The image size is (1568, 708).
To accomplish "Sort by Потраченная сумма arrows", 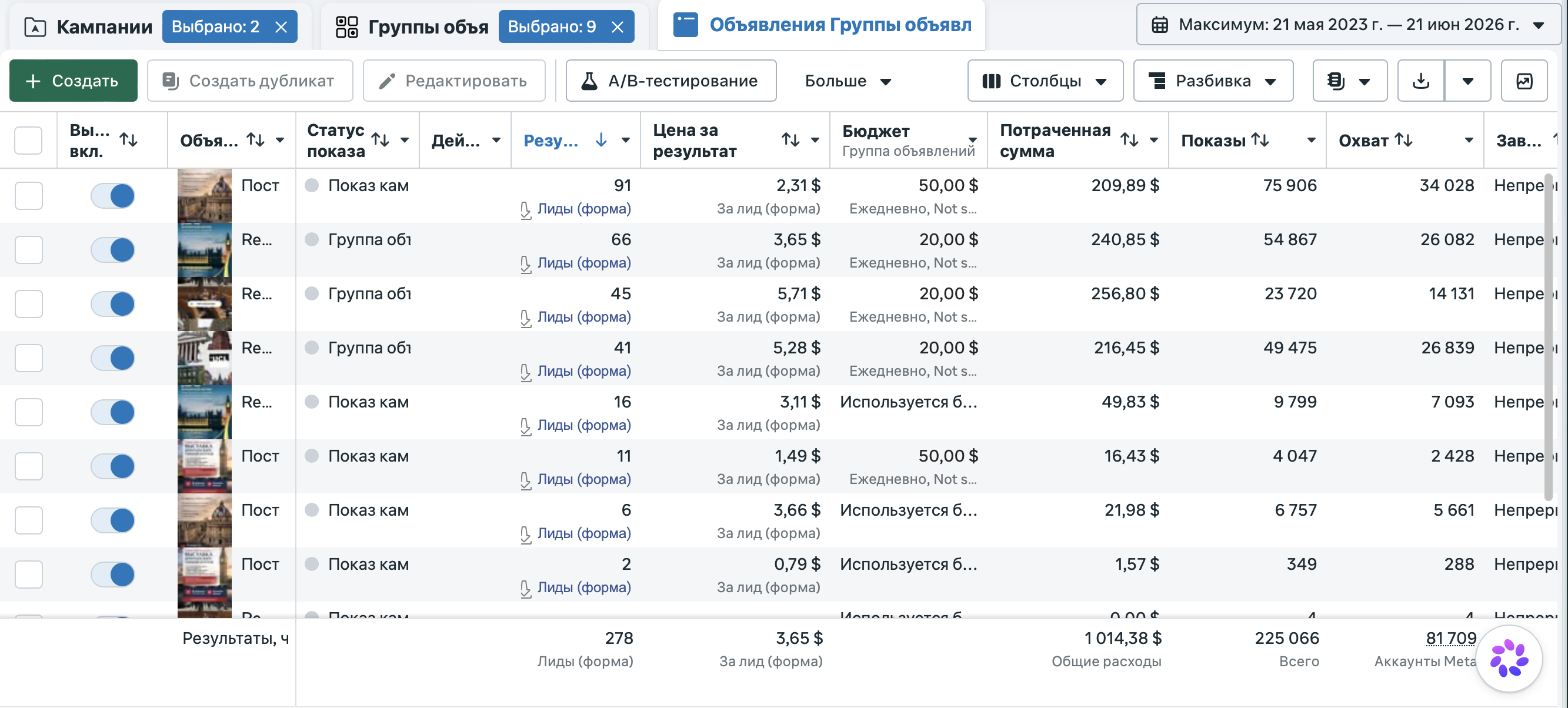I will pos(1129,140).
